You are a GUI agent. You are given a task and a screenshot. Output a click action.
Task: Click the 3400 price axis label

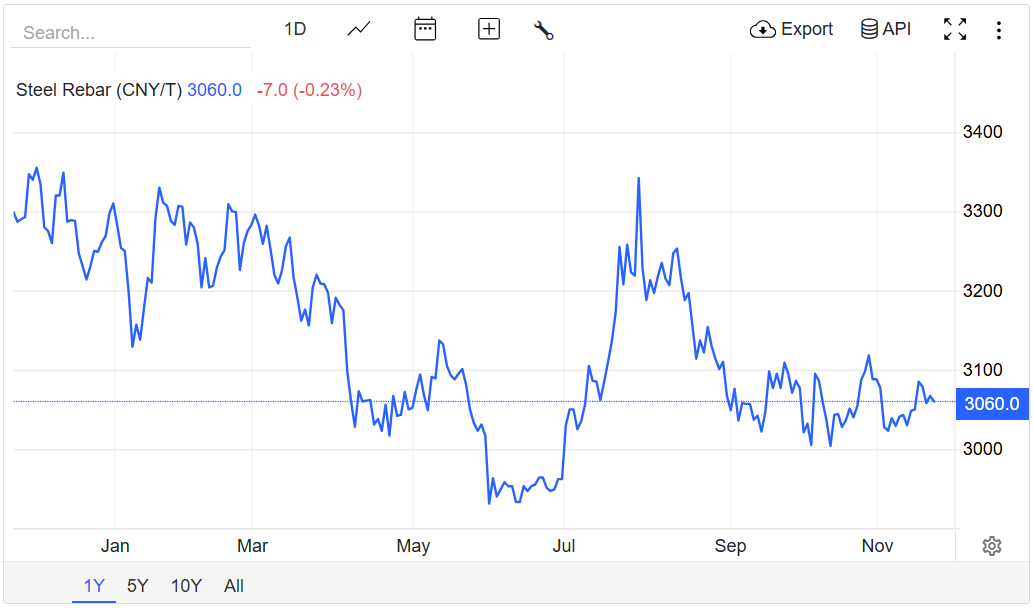point(982,132)
